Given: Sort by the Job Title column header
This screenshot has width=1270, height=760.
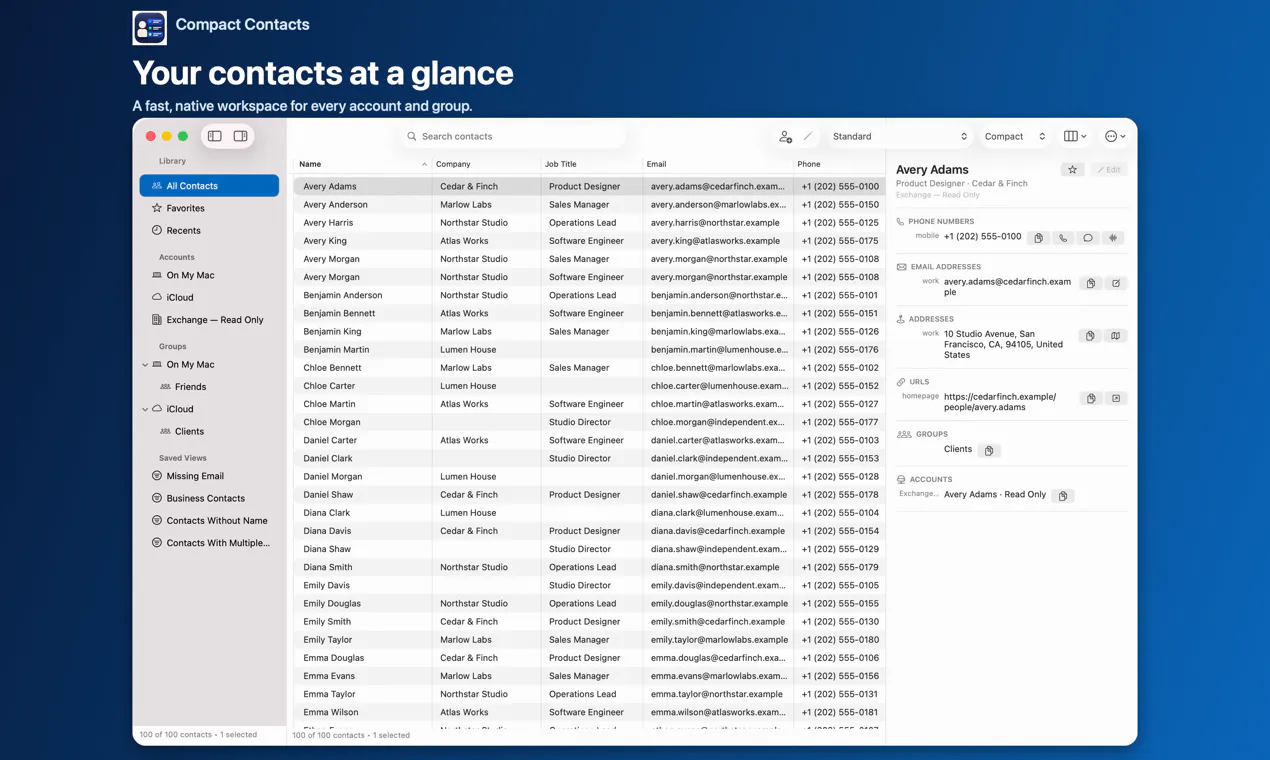Looking at the screenshot, I should [x=591, y=164].
